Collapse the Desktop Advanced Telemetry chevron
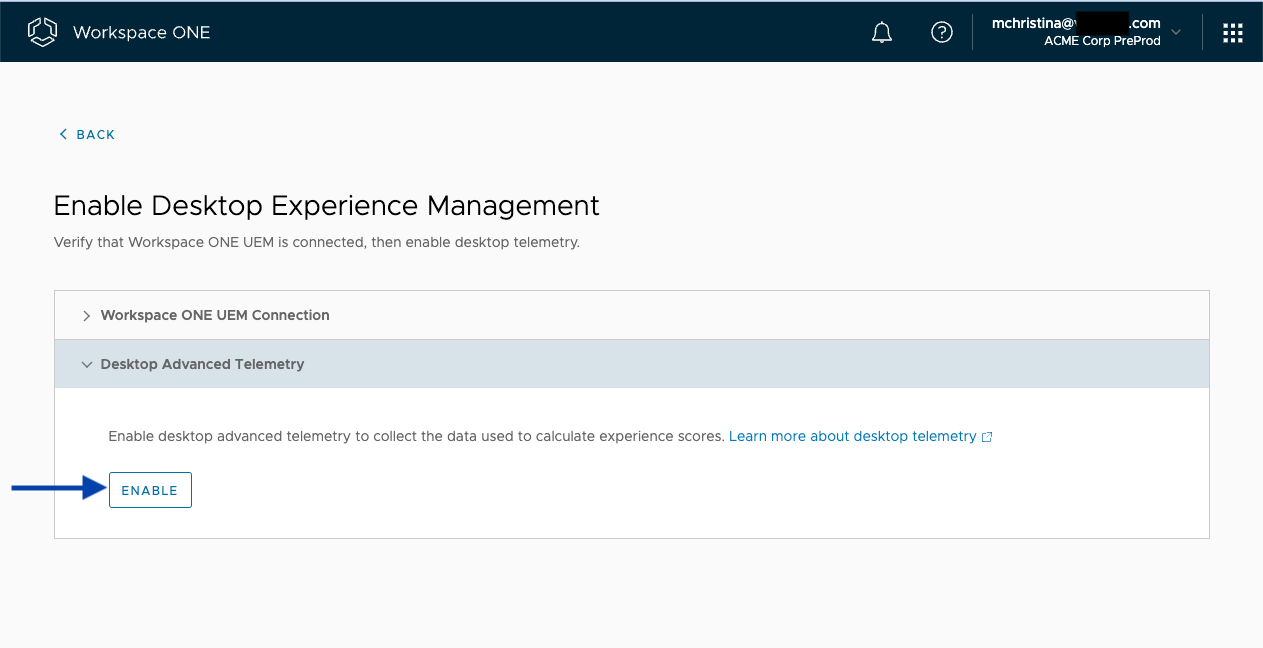 (86, 365)
